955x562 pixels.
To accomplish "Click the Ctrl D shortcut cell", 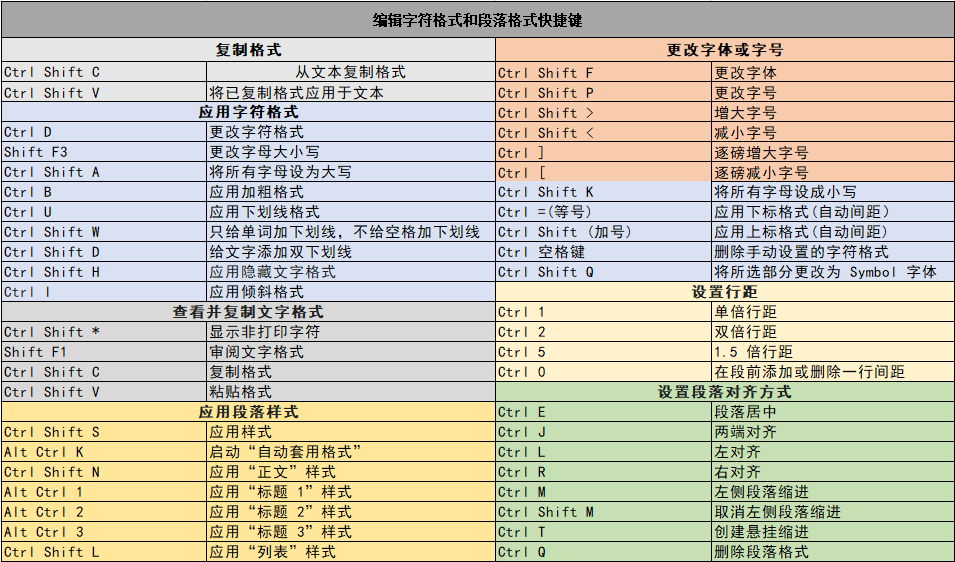I will coord(104,132).
